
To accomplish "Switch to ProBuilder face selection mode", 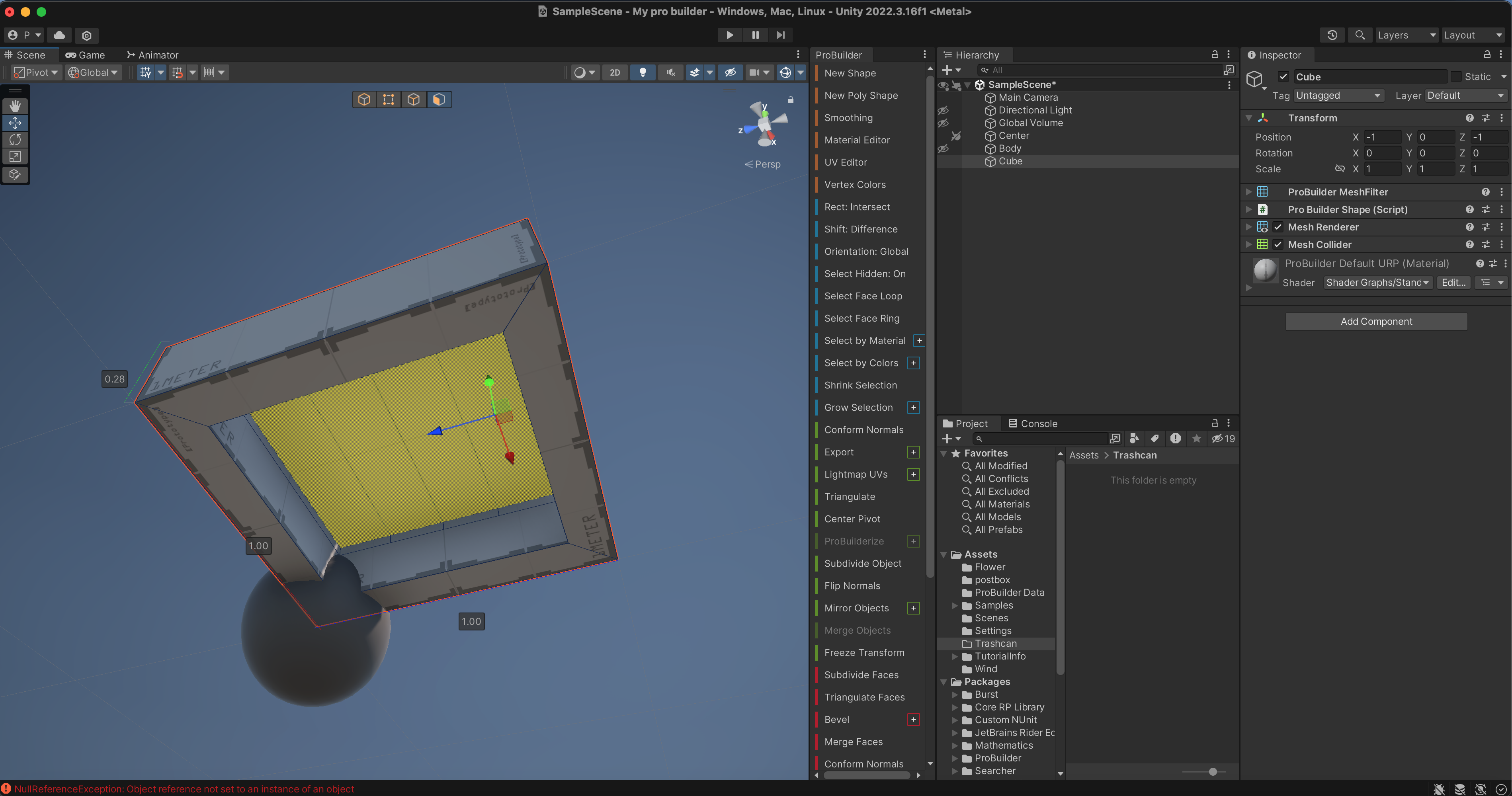I will pyautogui.click(x=438, y=100).
